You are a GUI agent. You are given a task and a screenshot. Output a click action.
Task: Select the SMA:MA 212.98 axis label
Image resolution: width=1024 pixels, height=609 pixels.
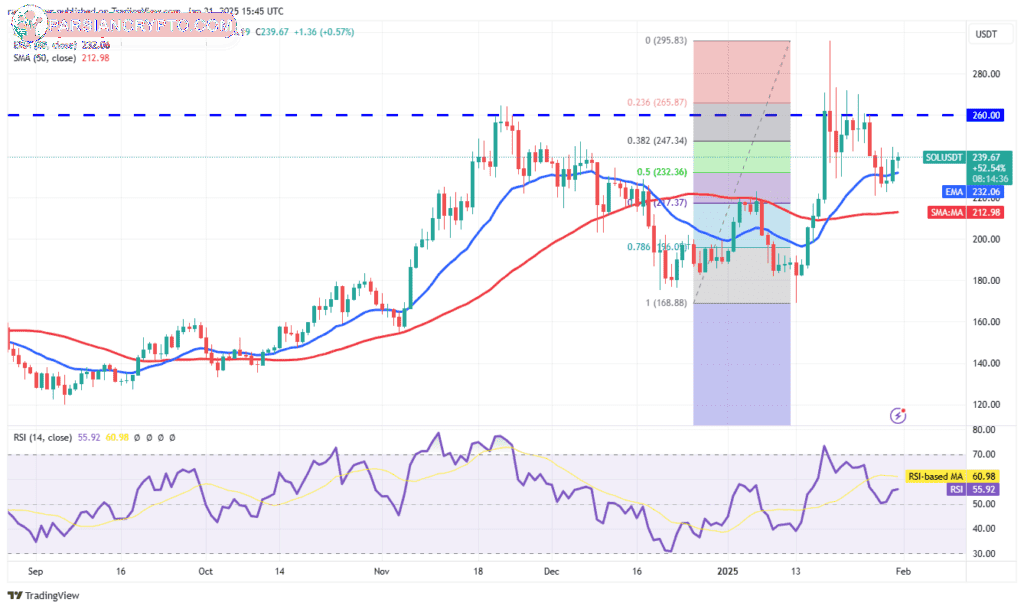[965, 212]
